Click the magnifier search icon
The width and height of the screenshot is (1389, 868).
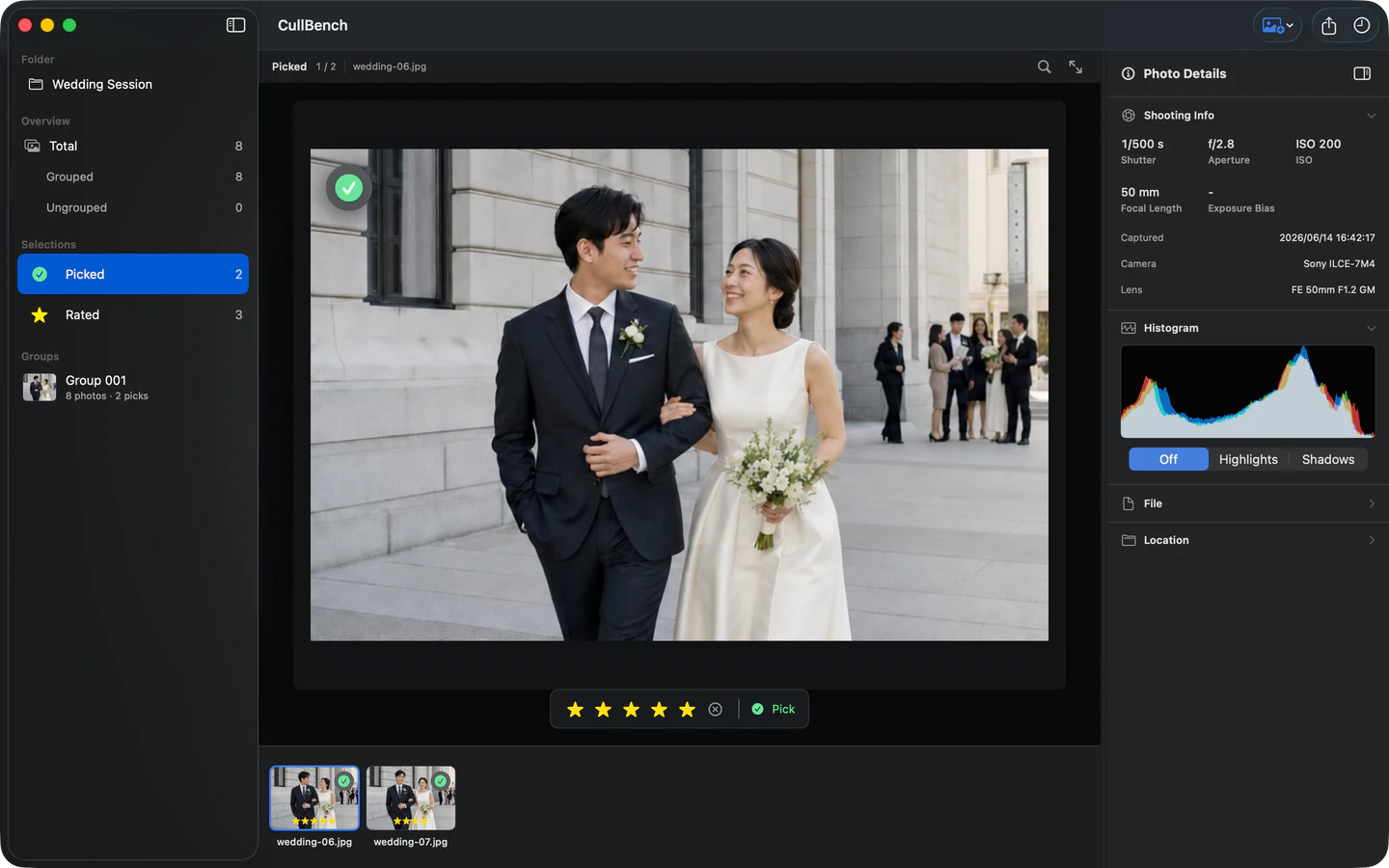click(1044, 67)
